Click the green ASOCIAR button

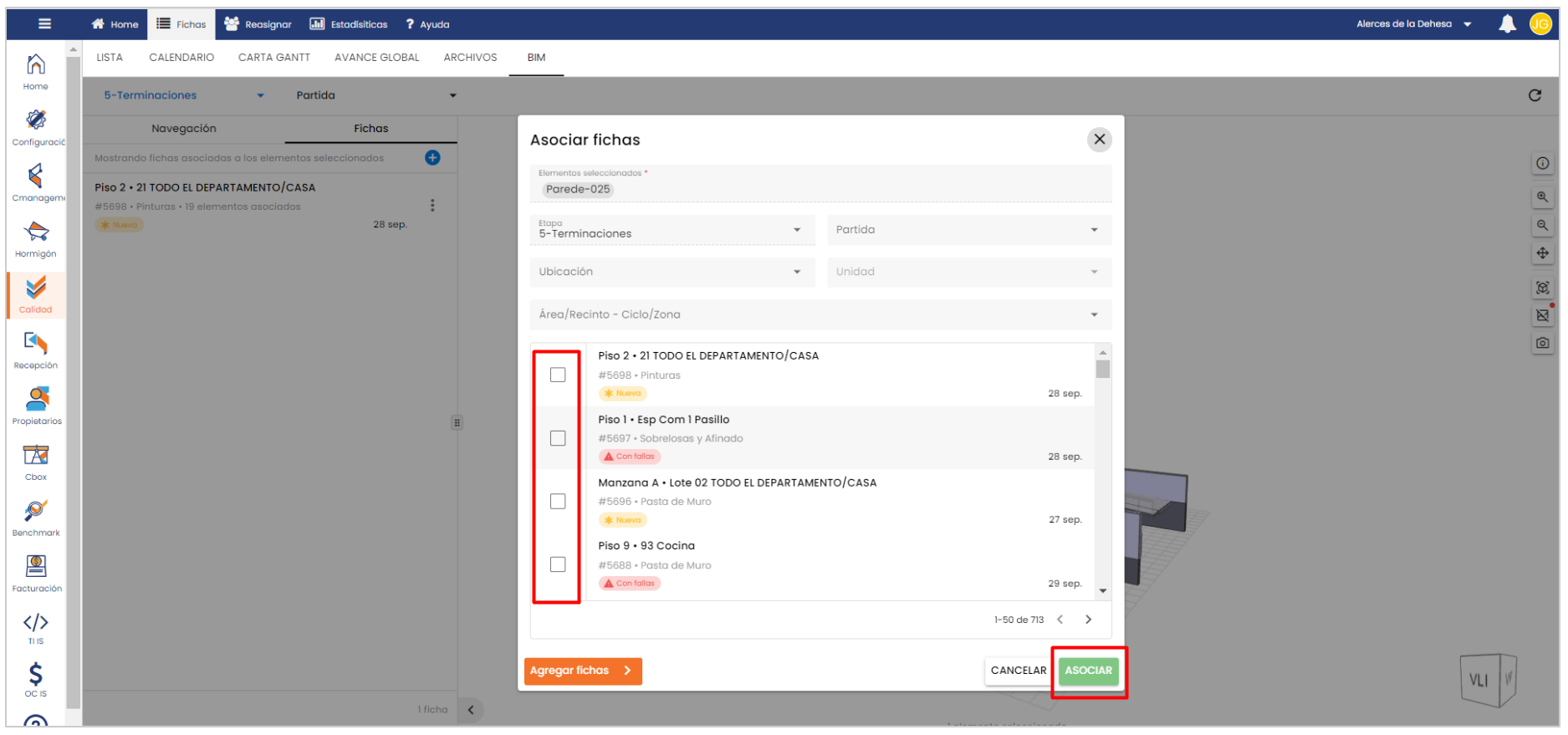pos(1088,671)
